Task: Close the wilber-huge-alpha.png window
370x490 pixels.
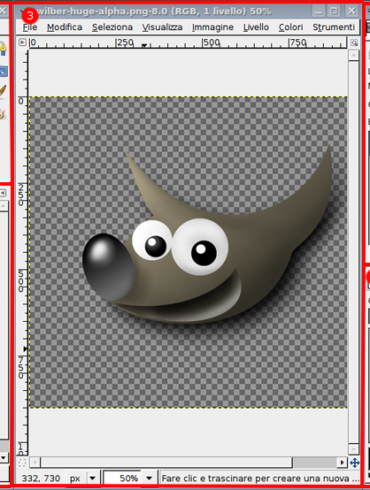Action: point(351,11)
